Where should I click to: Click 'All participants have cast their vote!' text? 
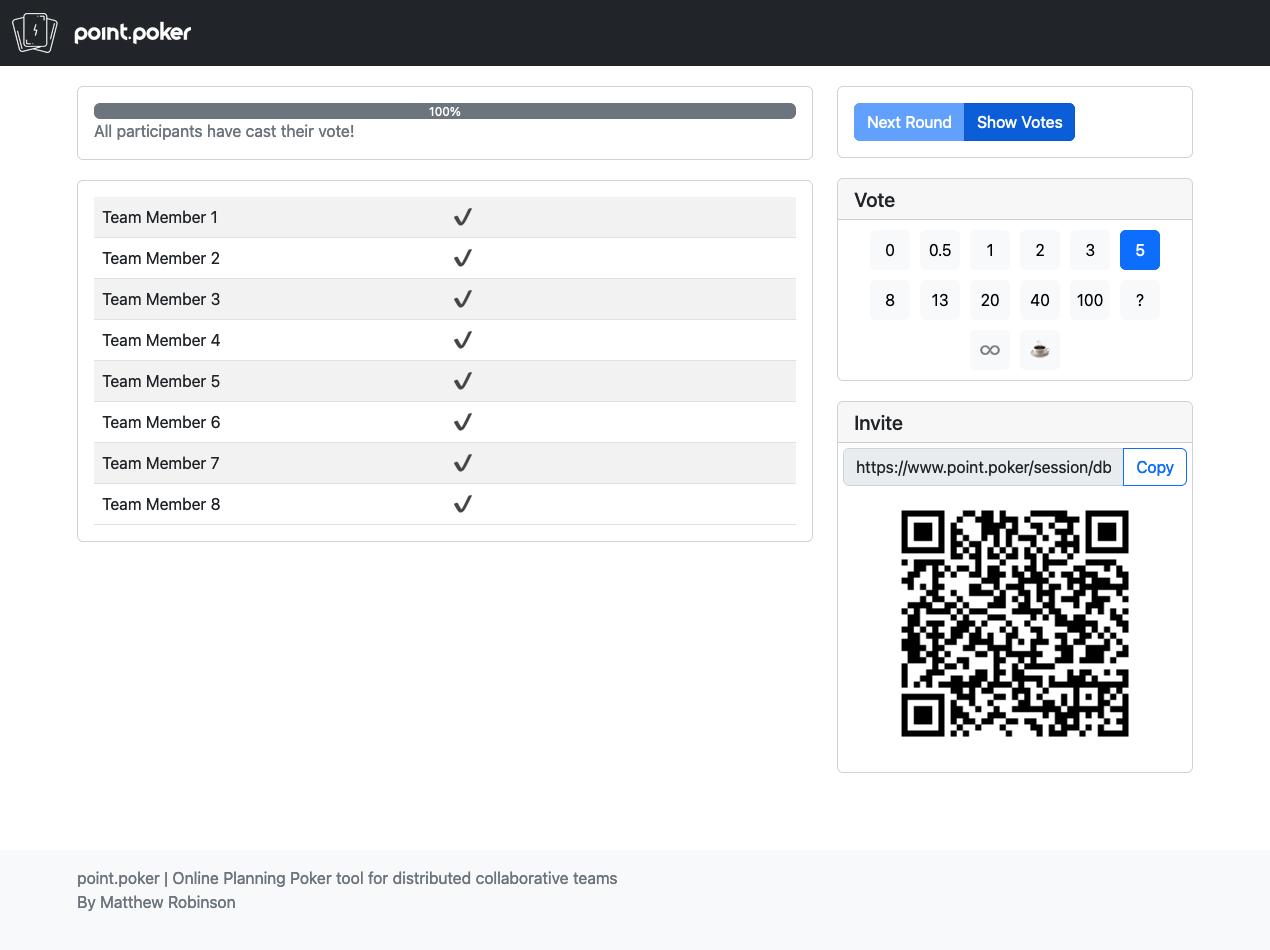[224, 131]
